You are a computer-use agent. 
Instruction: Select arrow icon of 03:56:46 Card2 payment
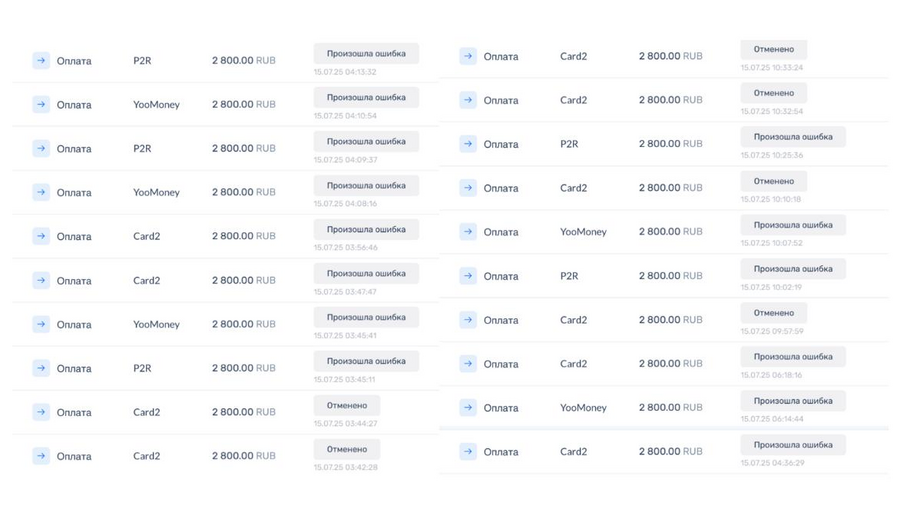pos(41,236)
